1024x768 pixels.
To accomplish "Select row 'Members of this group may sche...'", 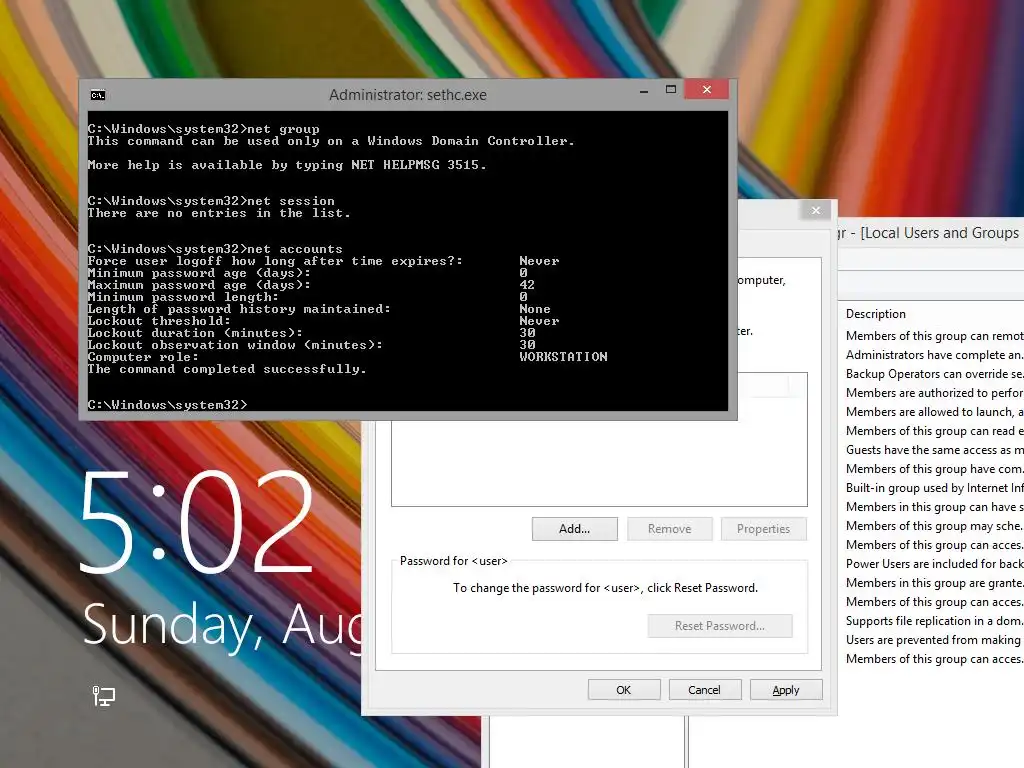I will (934, 526).
